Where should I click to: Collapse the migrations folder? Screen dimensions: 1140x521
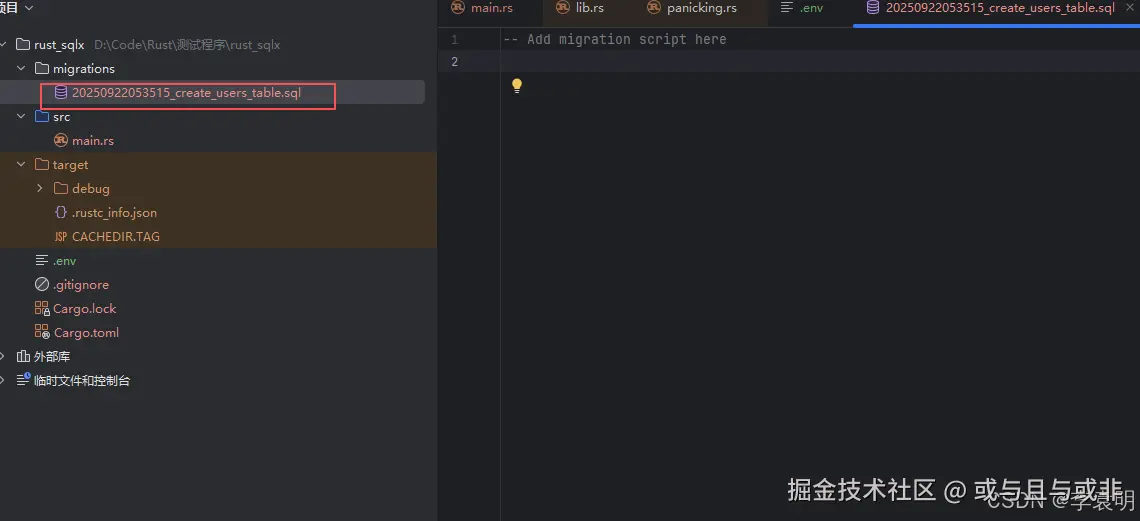click(x=21, y=68)
